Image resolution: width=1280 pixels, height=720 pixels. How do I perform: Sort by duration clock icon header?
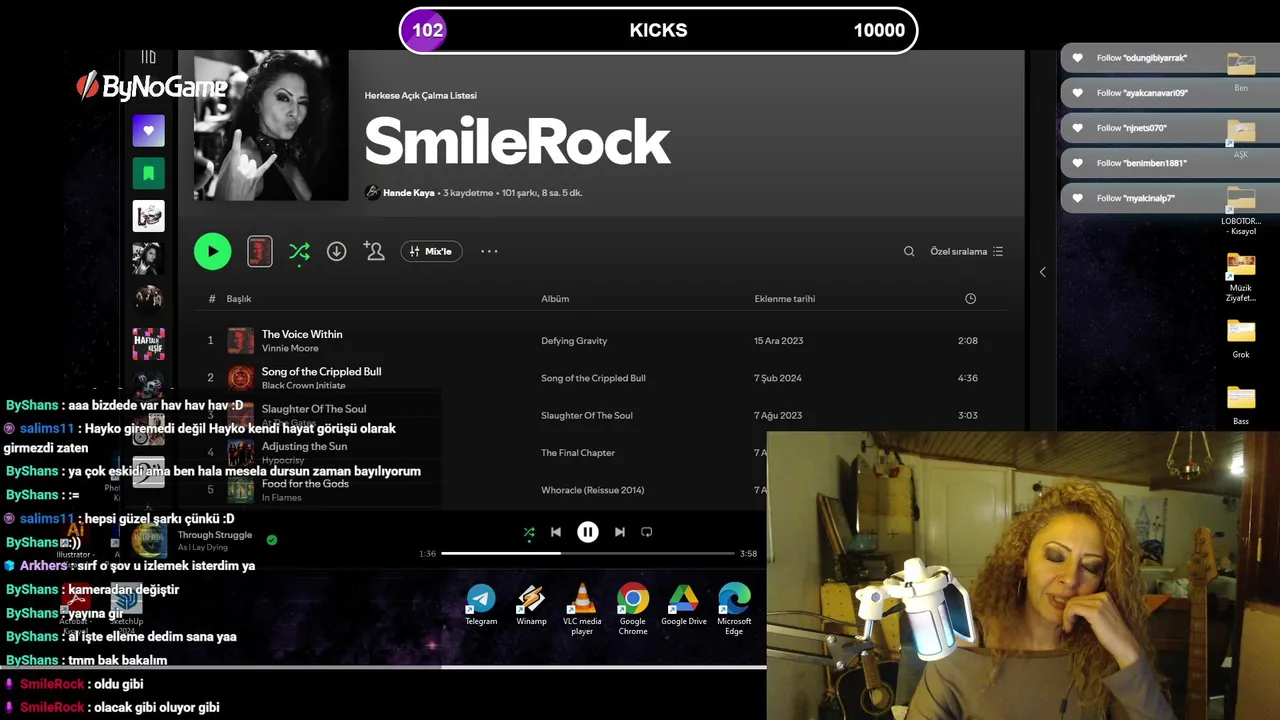click(970, 299)
